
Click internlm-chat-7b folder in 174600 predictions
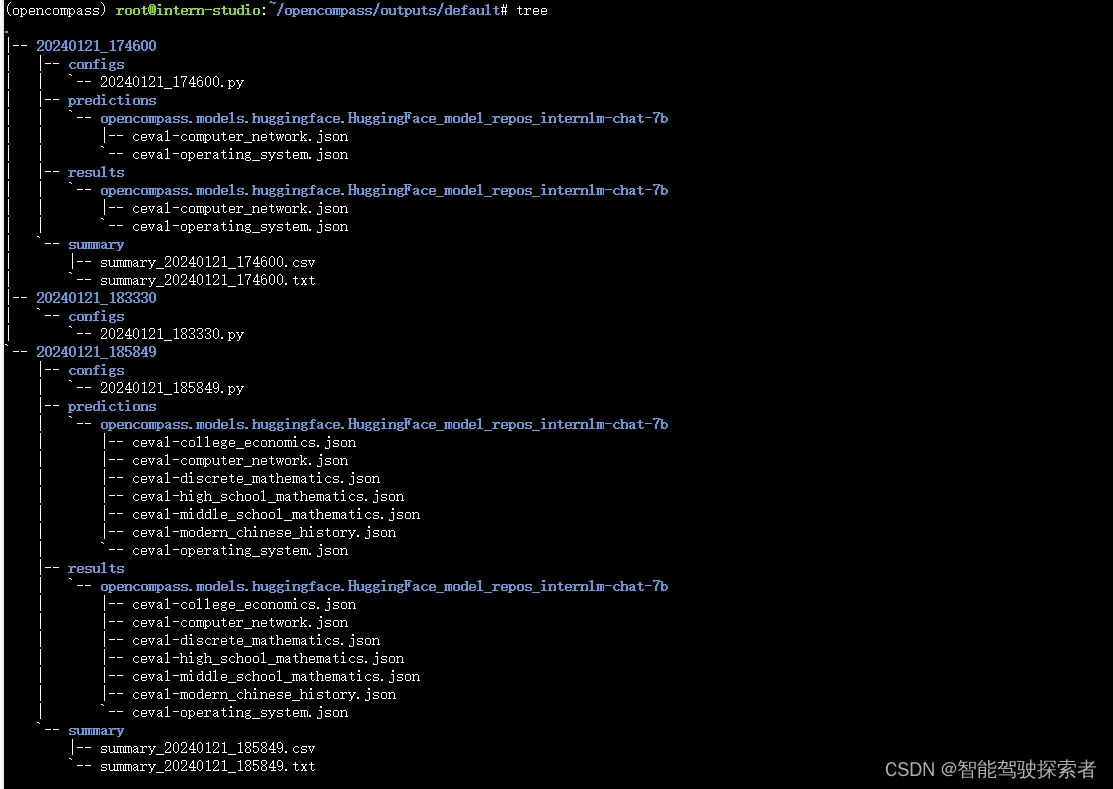click(x=384, y=118)
